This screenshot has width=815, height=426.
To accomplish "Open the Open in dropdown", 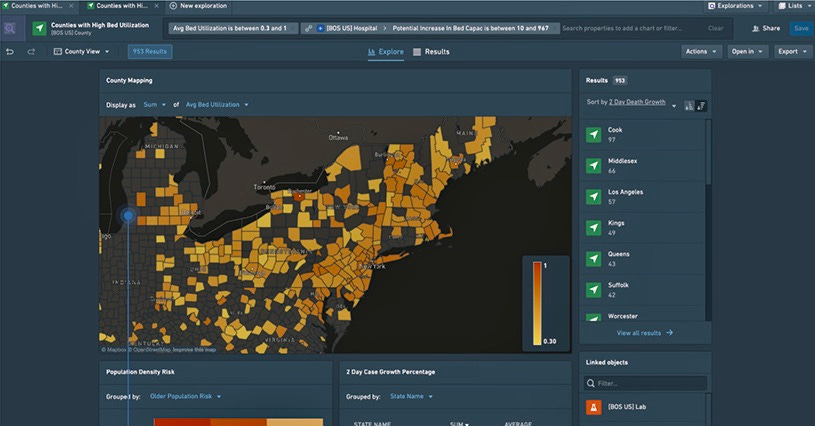I will pyautogui.click(x=747, y=51).
